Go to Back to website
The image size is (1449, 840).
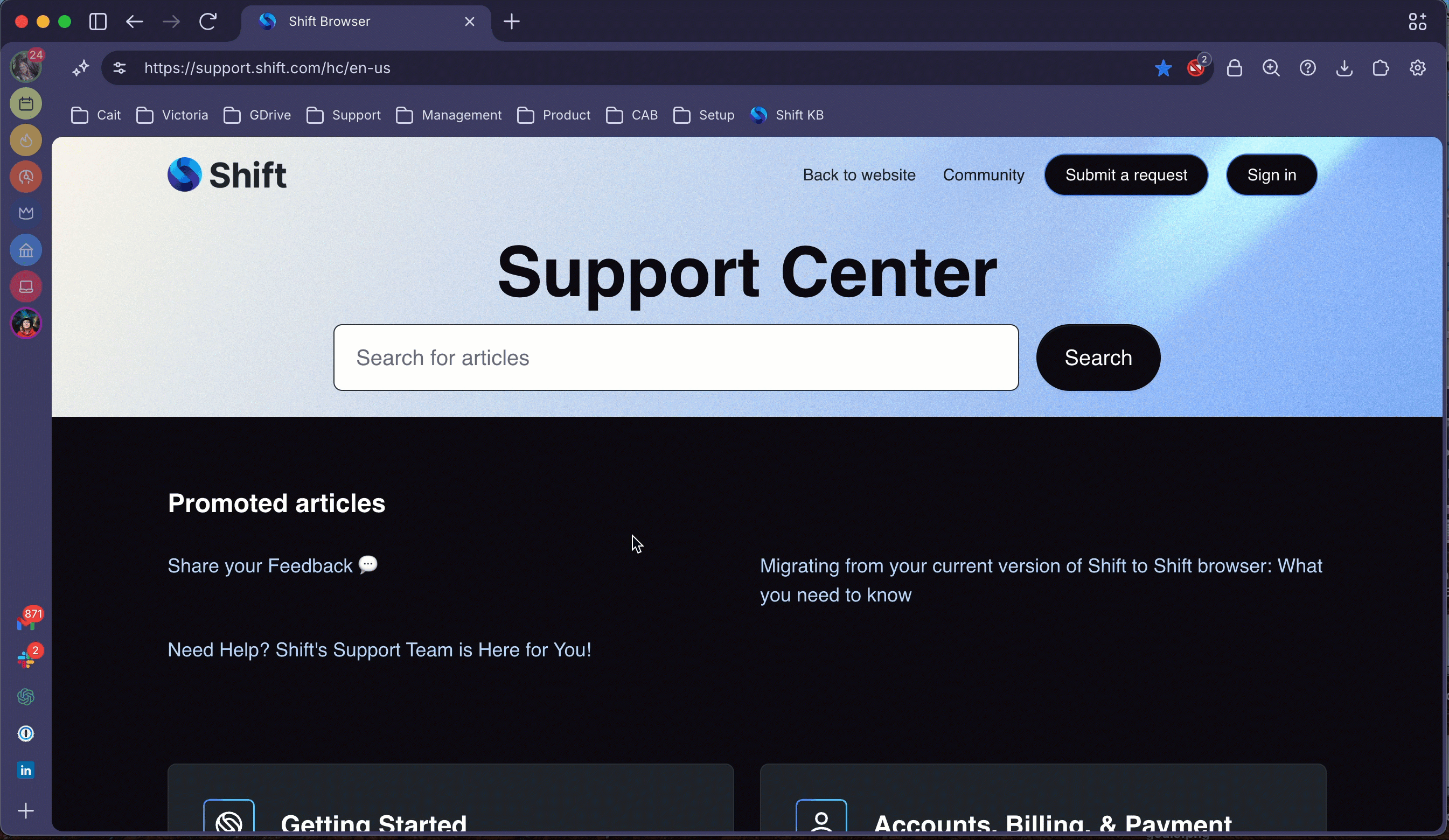pos(859,175)
